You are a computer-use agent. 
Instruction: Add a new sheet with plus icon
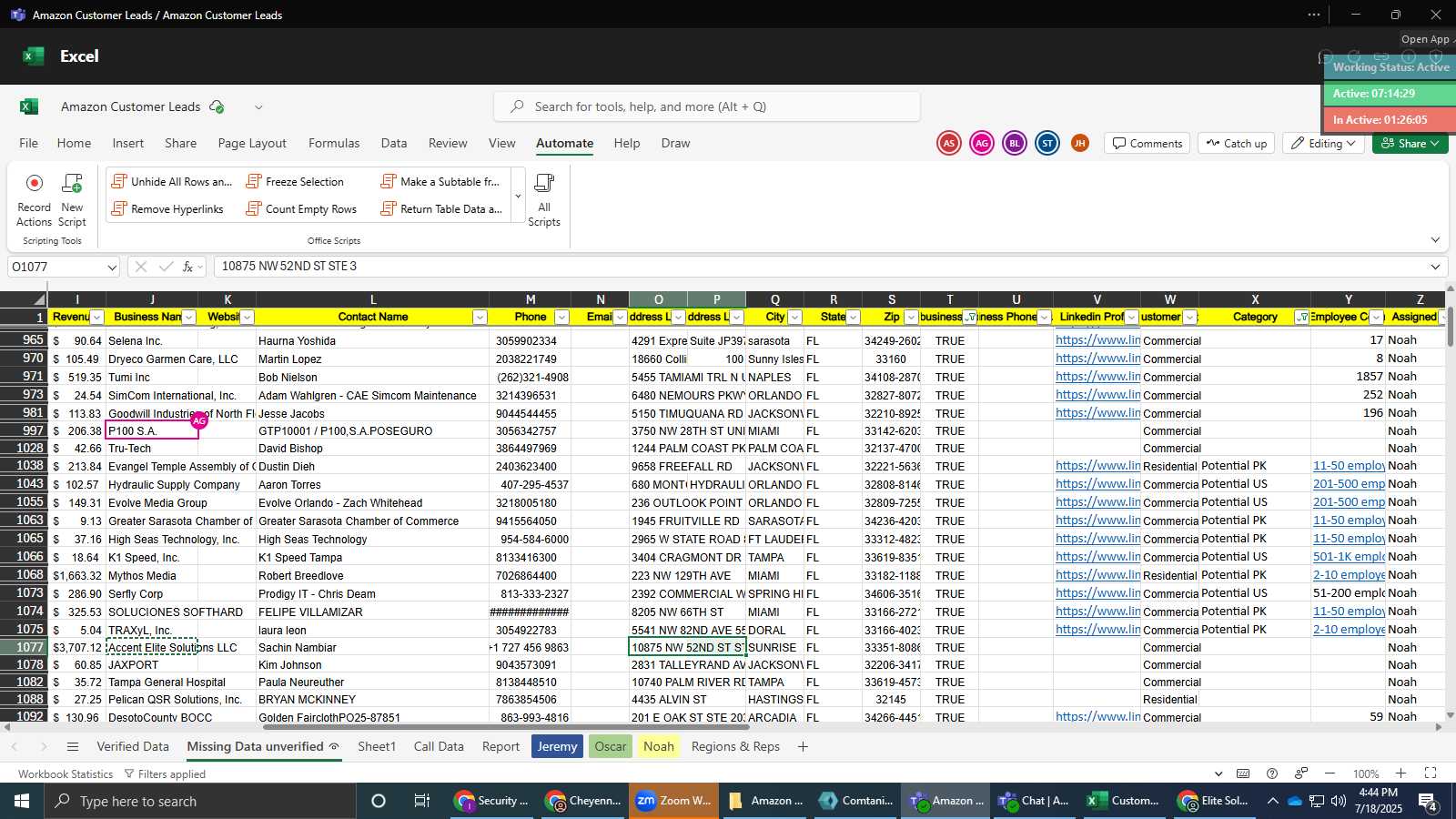pos(803,747)
